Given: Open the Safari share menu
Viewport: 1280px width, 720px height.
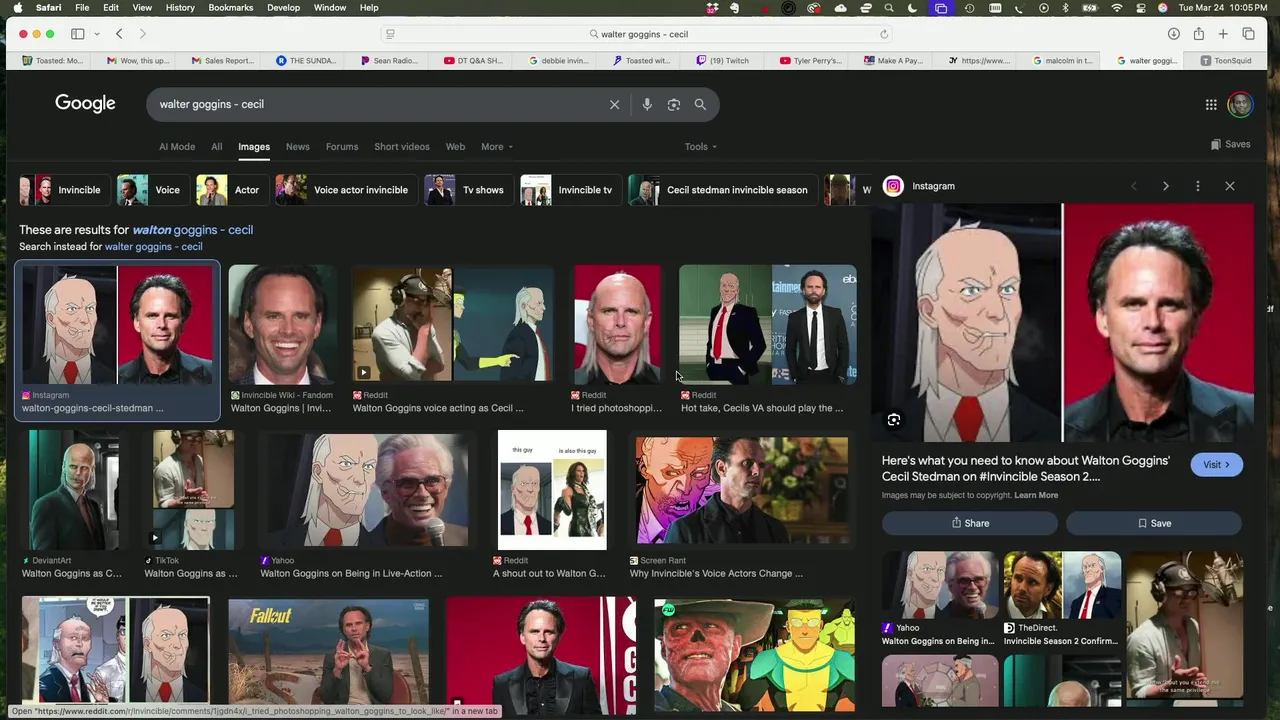Looking at the screenshot, I should click(x=1198, y=34).
